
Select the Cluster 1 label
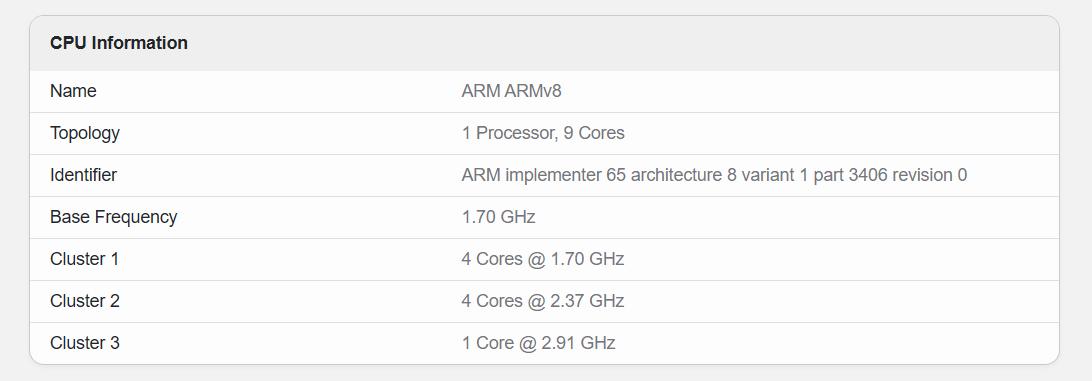[x=84, y=259]
